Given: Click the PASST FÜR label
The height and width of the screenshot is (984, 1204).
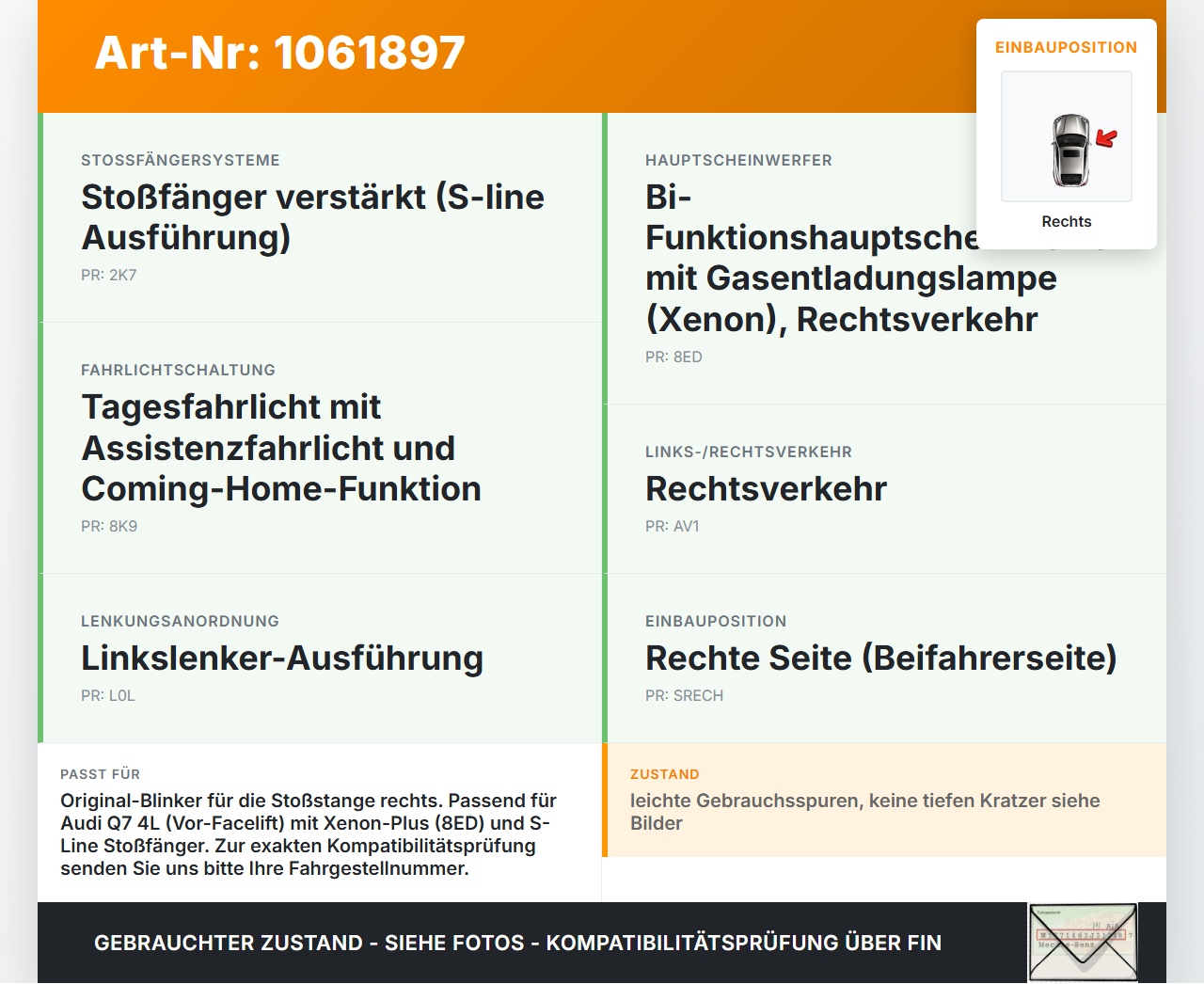Looking at the screenshot, I should coord(100,774).
